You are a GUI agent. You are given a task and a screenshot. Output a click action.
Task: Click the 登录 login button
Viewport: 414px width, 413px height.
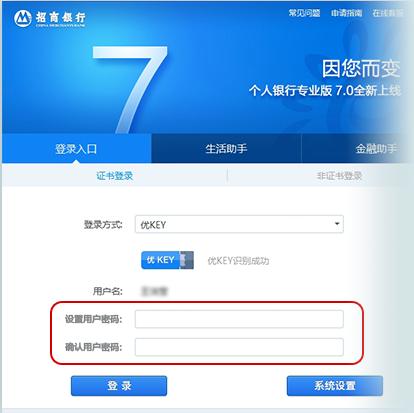tap(119, 386)
